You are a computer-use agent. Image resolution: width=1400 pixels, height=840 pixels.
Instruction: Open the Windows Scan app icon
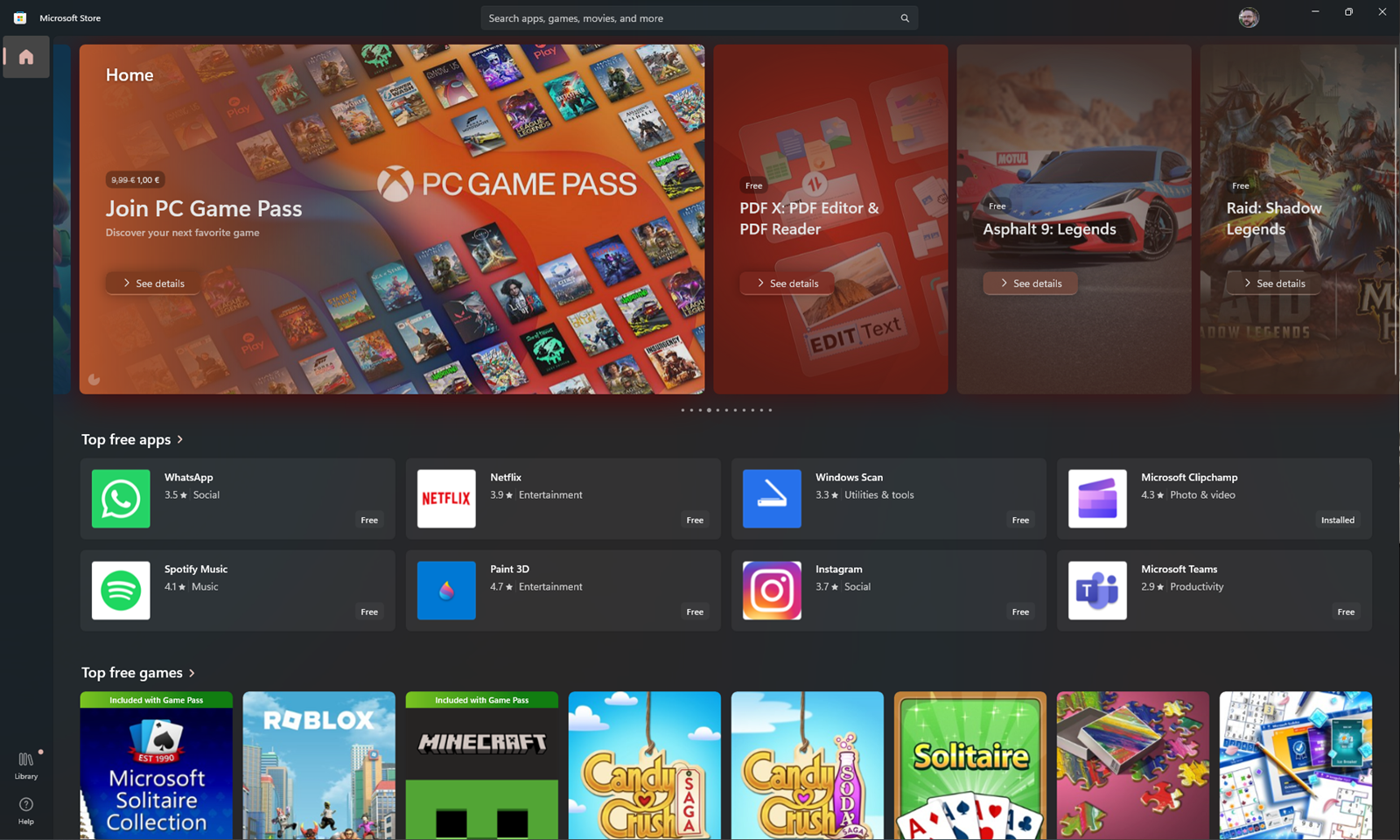coord(772,499)
